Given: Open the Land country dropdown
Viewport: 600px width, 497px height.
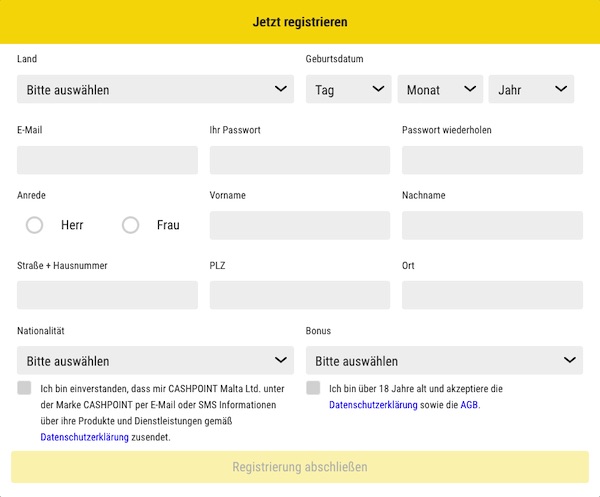Looking at the screenshot, I should pyautogui.click(x=155, y=89).
